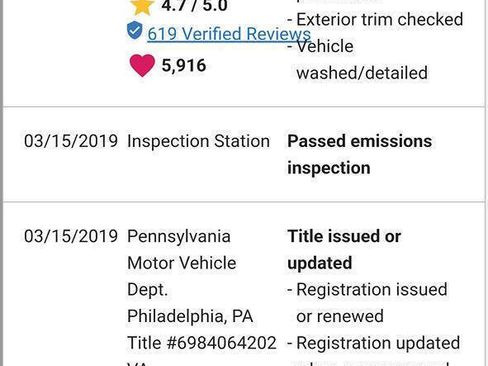The height and width of the screenshot is (366, 488).
Task: Click the Inspection Station date 03/15/2019
Action: (71, 141)
